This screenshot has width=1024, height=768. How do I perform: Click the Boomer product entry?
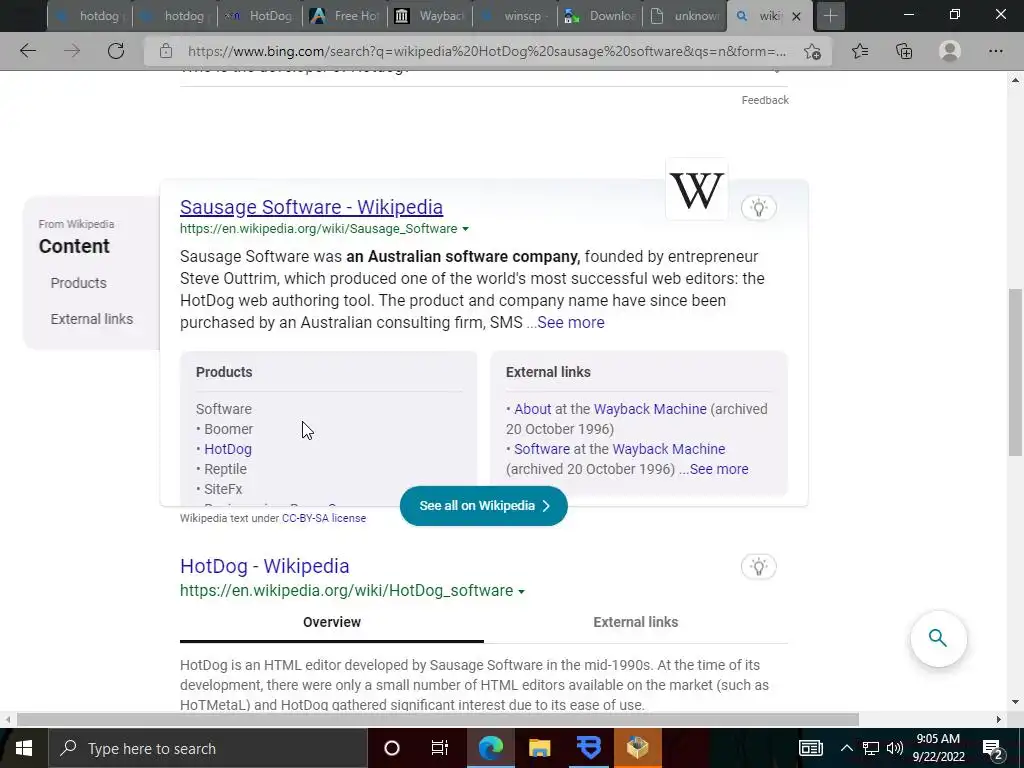pyautogui.click(x=229, y=429)
